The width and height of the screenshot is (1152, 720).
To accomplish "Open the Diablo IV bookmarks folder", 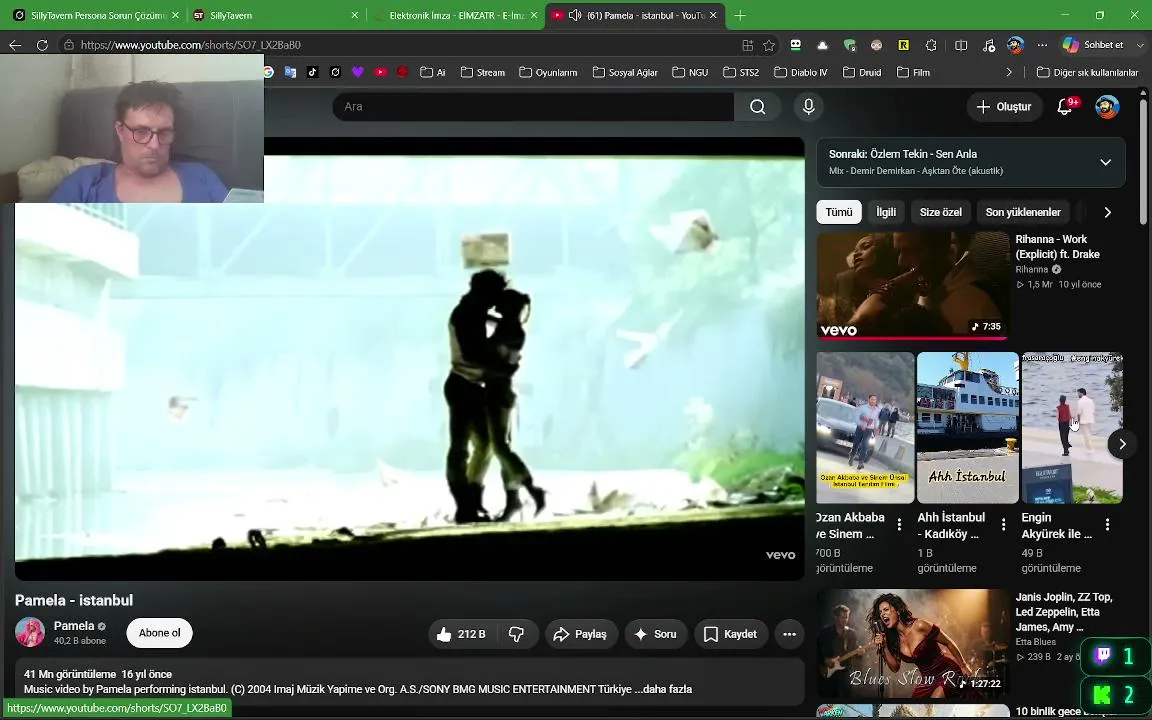I will (x=801, y=72).
